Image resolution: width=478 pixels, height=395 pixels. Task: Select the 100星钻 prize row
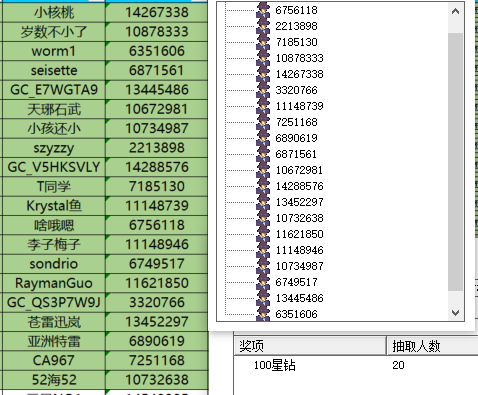point(356,365)
